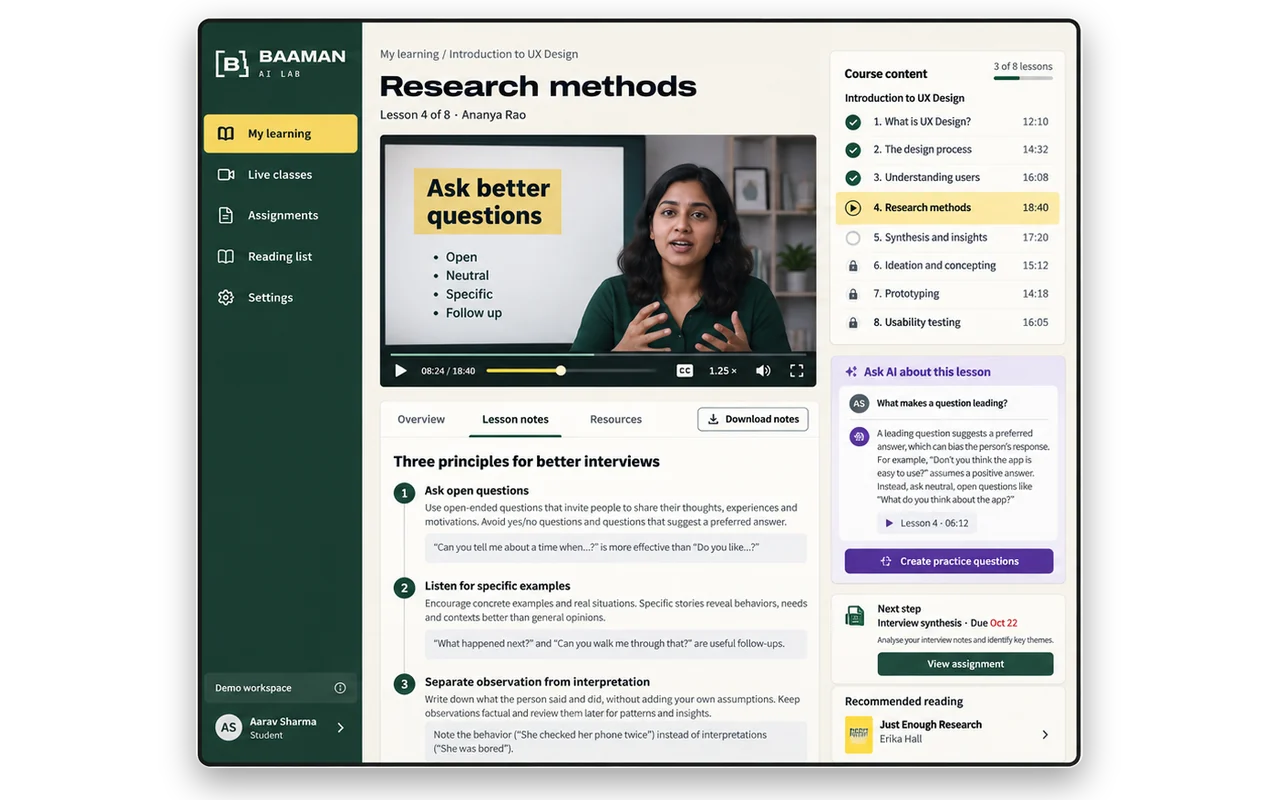Click Create practice questions

(949, 561)
